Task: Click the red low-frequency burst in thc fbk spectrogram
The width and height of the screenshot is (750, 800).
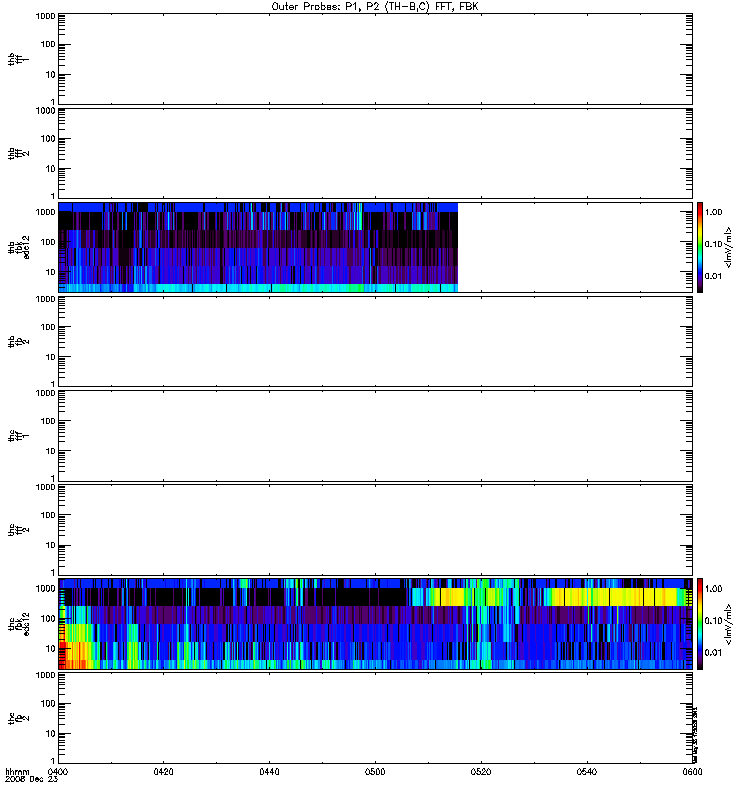Action: (x=63, y=656)
